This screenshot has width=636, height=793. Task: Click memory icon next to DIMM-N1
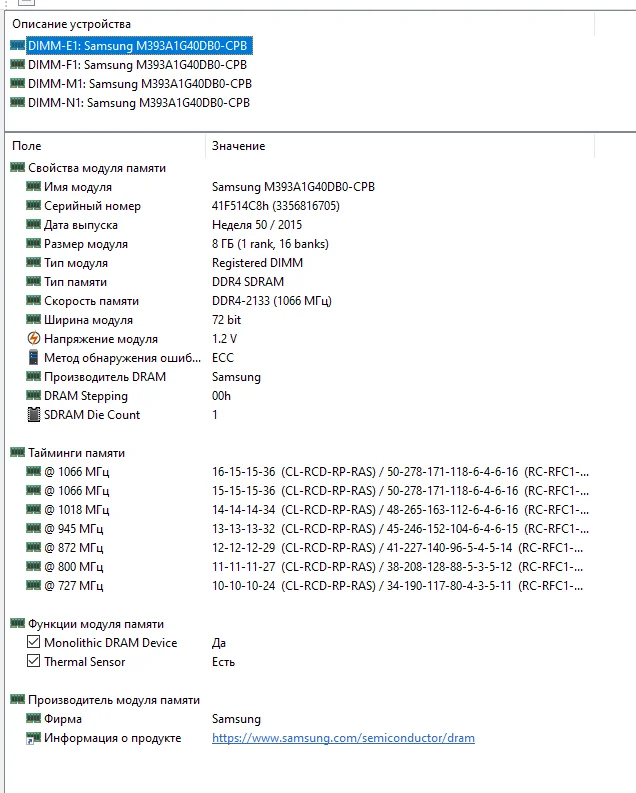(18, 102)
